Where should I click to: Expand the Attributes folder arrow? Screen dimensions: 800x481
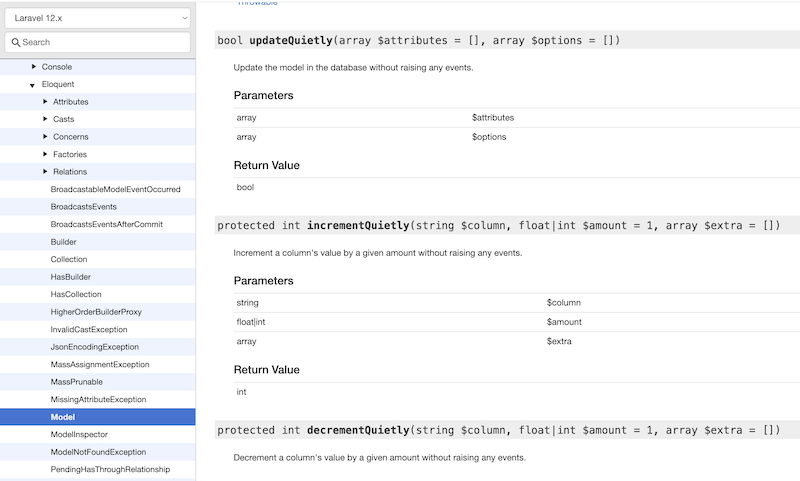click(45, 102)
